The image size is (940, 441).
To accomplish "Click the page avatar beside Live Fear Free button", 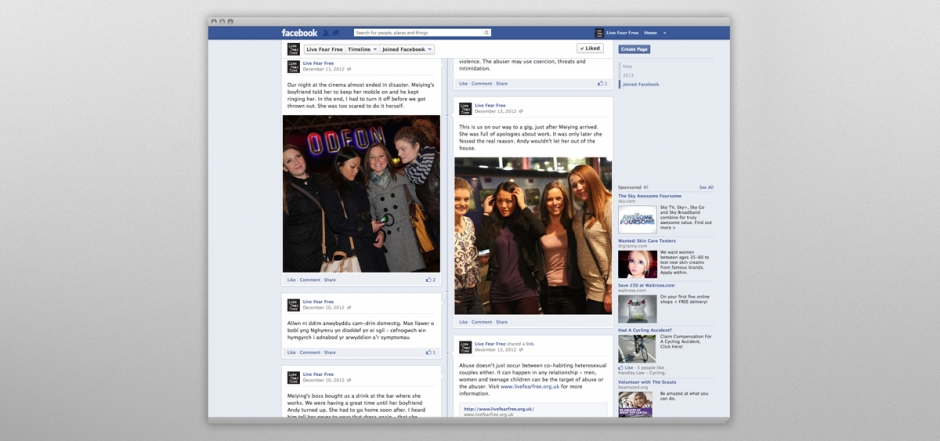I will coord(293,49).
